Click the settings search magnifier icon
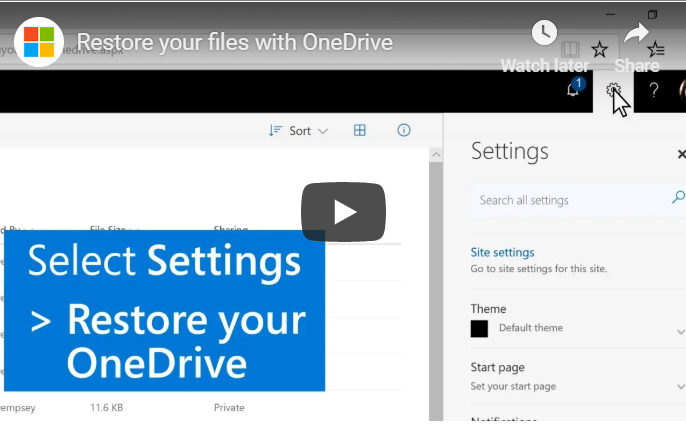The height and width of the screenshot is (439, 686). click(678, 197)
